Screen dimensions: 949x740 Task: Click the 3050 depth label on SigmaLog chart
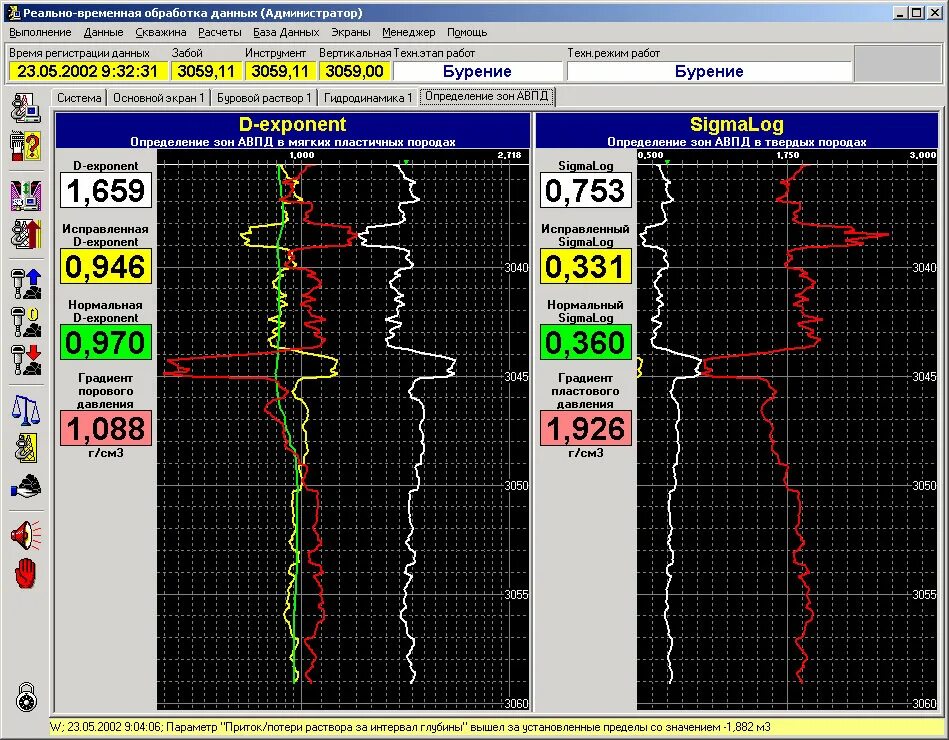(924, 485)
